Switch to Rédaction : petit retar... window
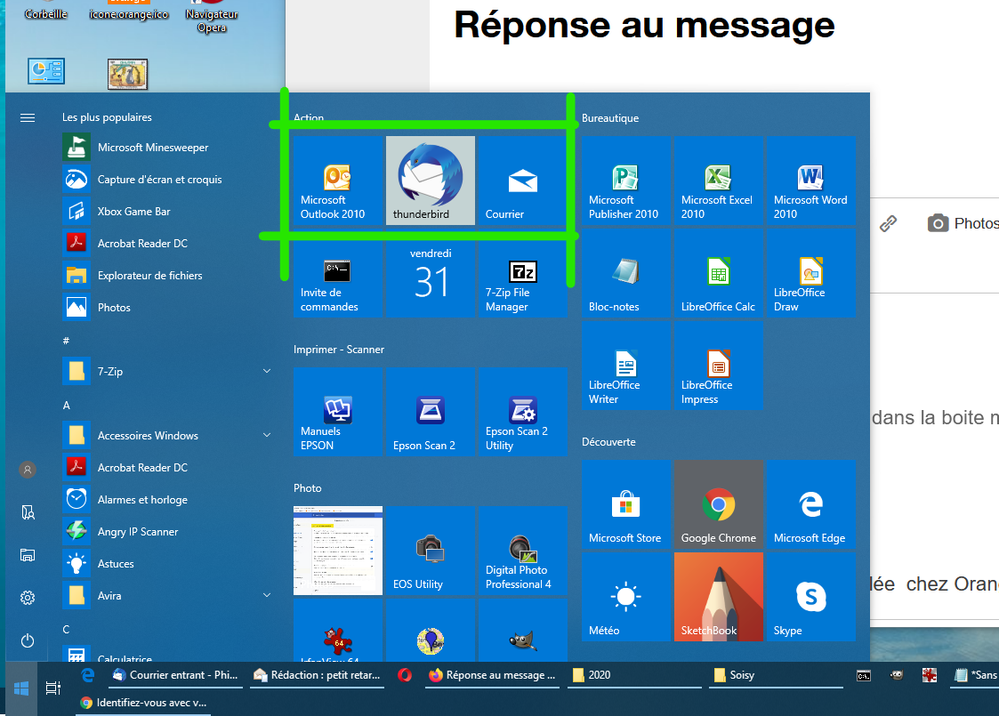Screen dimensions: 999x716 coord(317,675)
